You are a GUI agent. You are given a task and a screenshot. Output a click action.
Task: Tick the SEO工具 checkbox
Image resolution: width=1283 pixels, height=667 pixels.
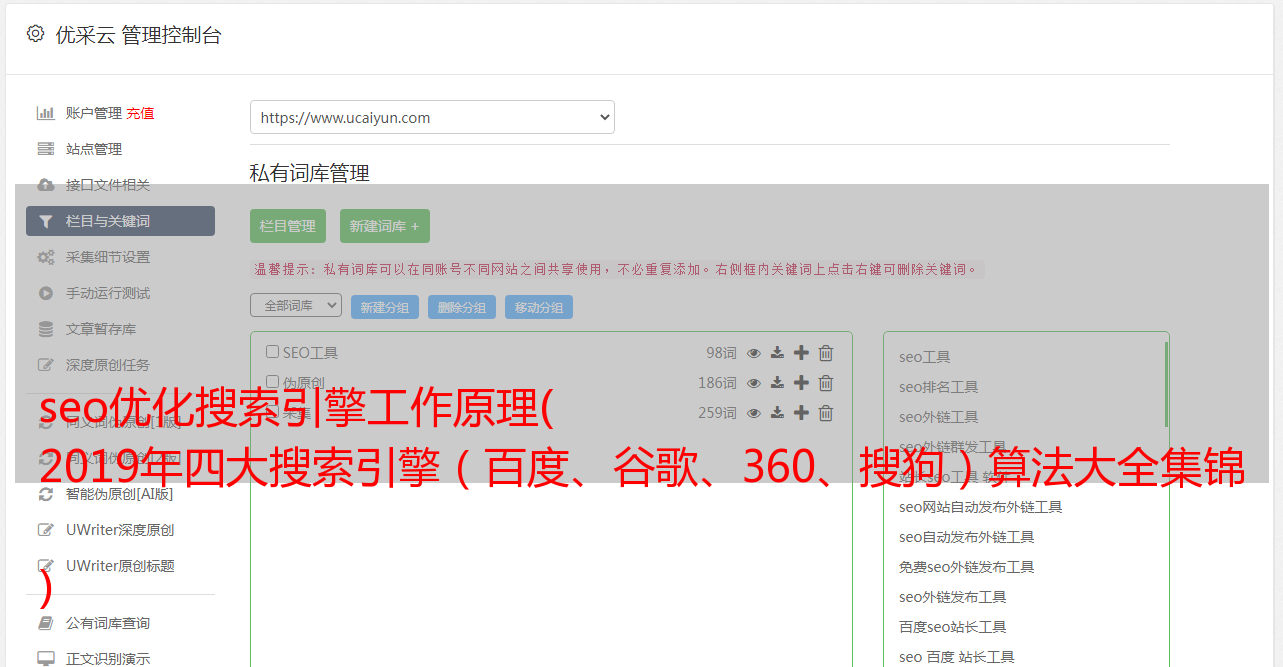point(272,352)
